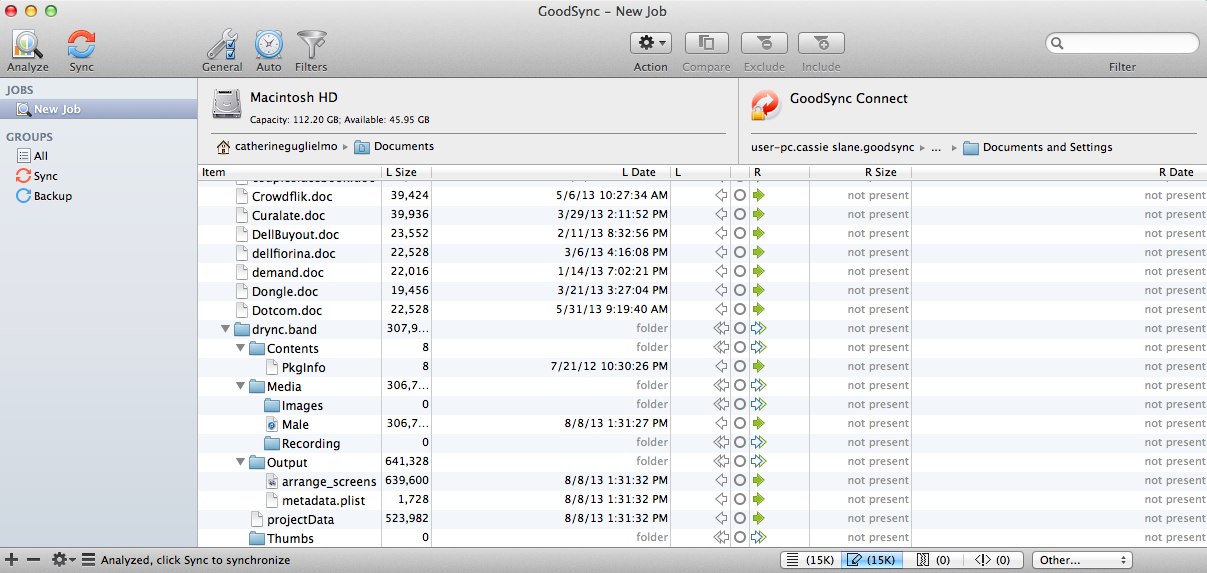Open the Other... view dropdown
Screen dimensions: 1207x573
tap(1082, 560)
